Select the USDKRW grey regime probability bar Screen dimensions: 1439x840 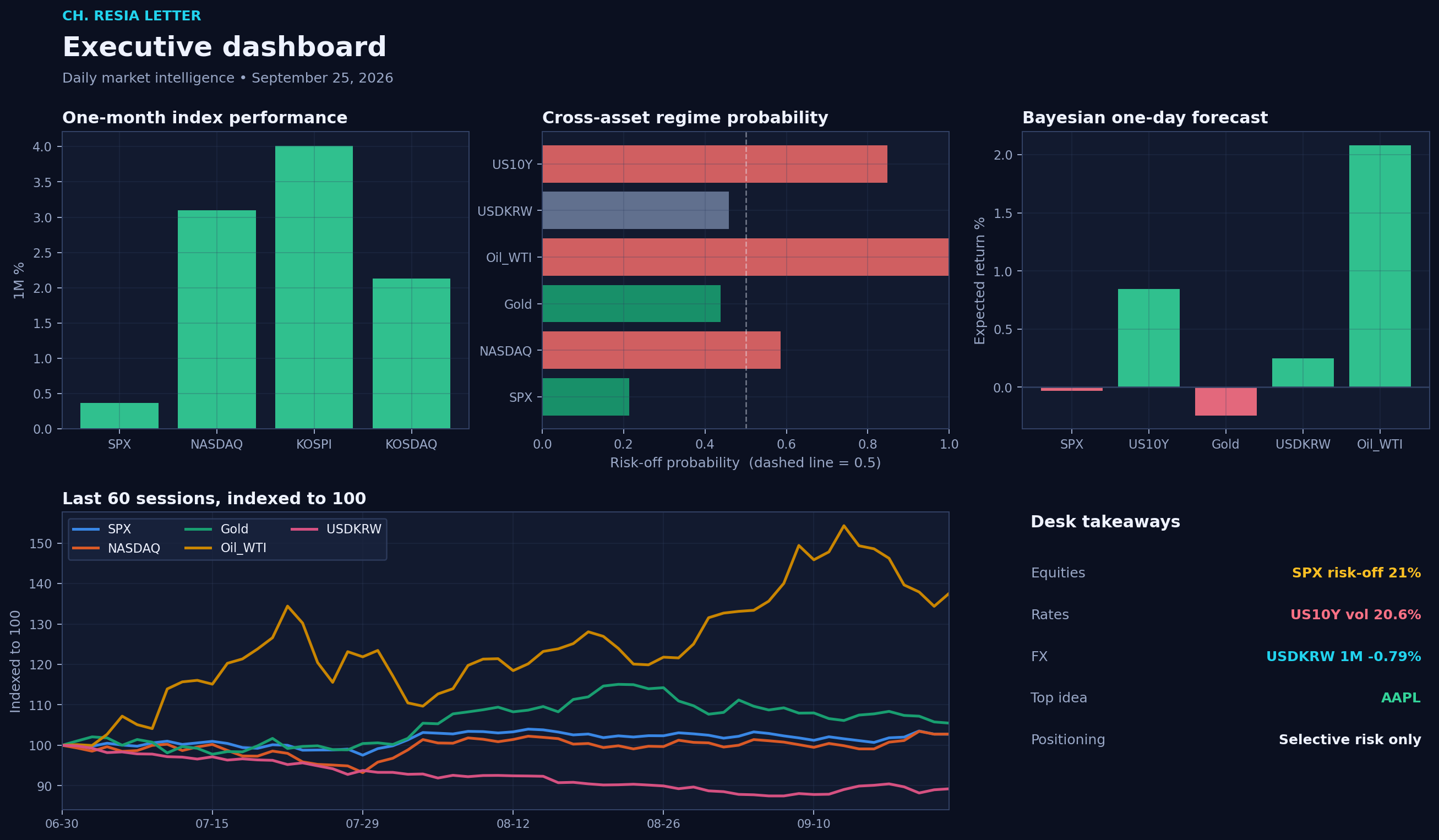tap(636, 210)
